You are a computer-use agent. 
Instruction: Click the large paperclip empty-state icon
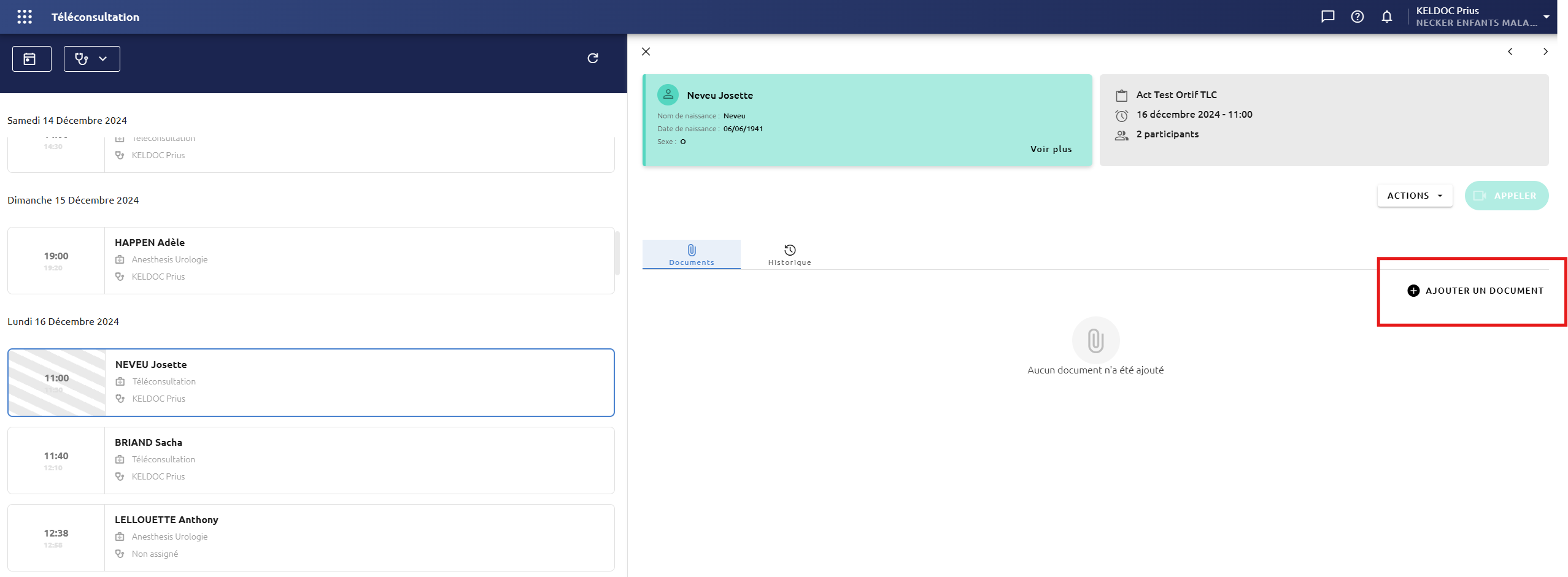(x=1095, y=340)
